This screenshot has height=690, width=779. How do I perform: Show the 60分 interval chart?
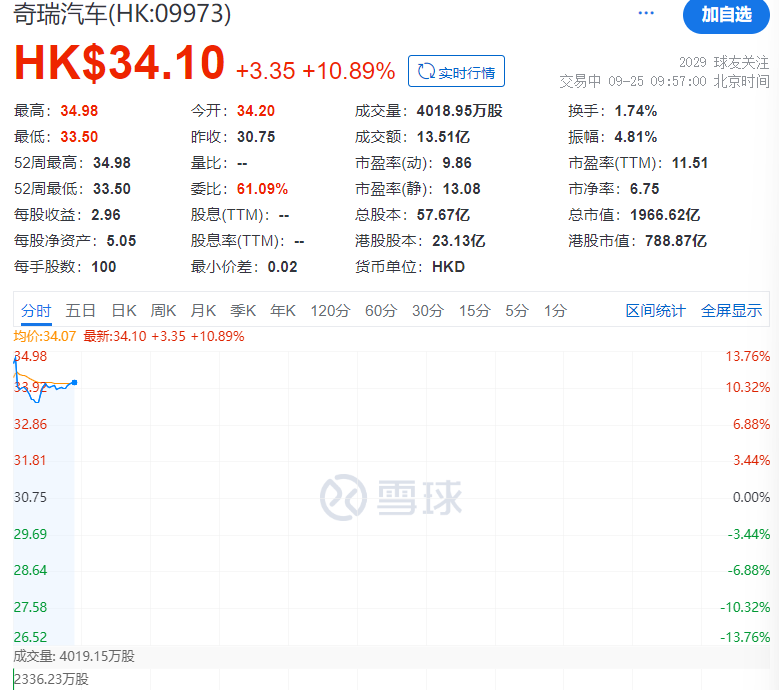(380, 311)
